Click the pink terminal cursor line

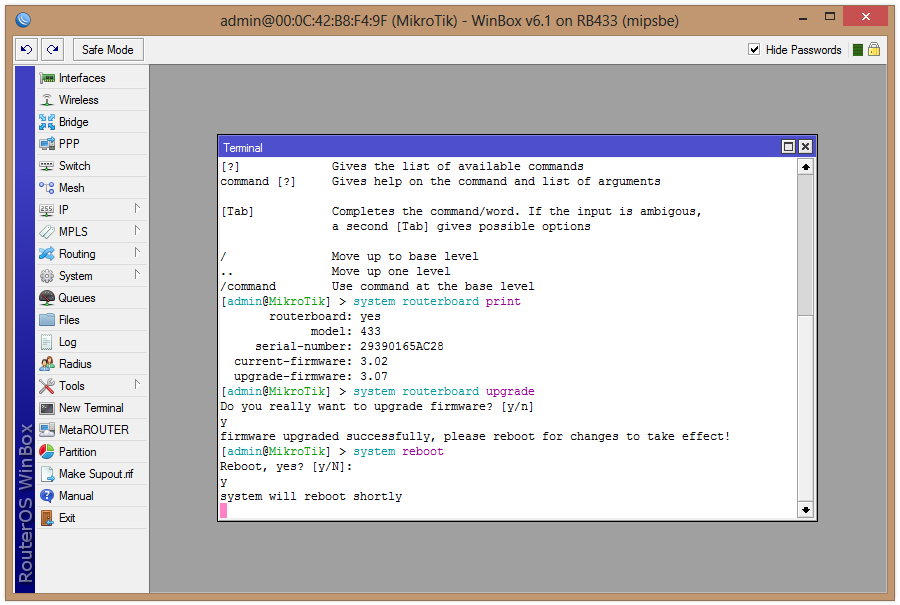pos(224,511)
